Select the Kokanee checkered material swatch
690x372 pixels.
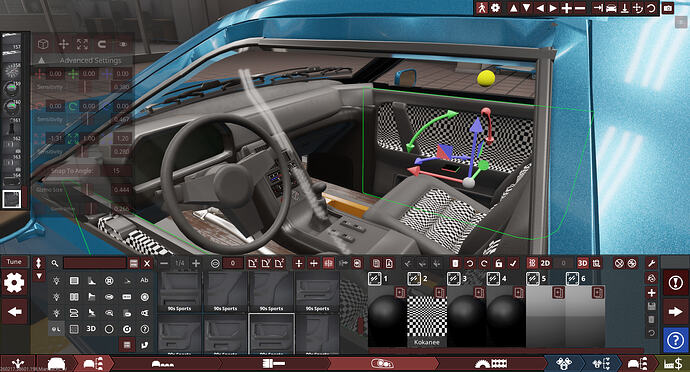pos(426,317)
